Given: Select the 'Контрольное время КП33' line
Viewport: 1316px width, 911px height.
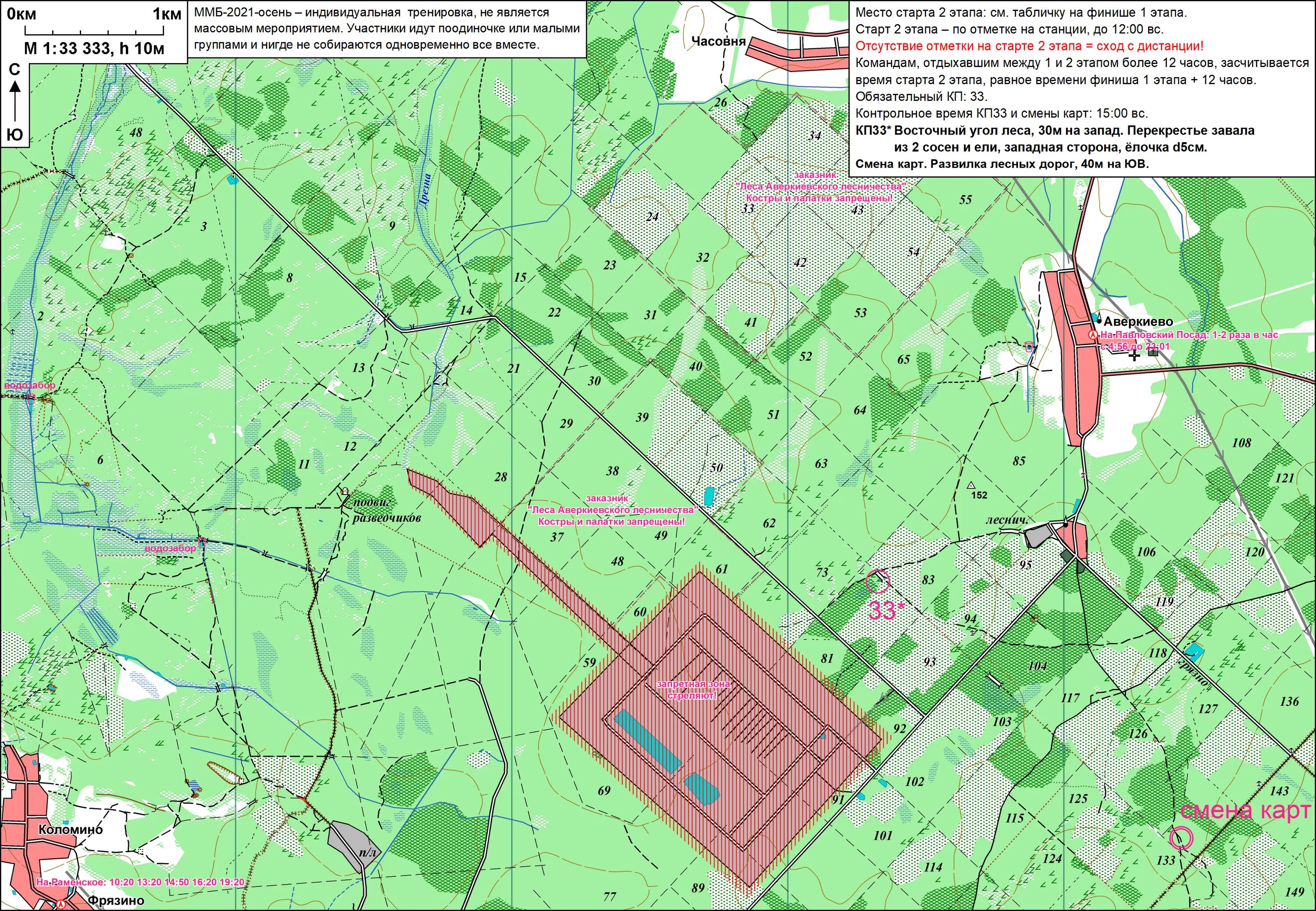Looking at the screenshot, I should coord(1002,113).
